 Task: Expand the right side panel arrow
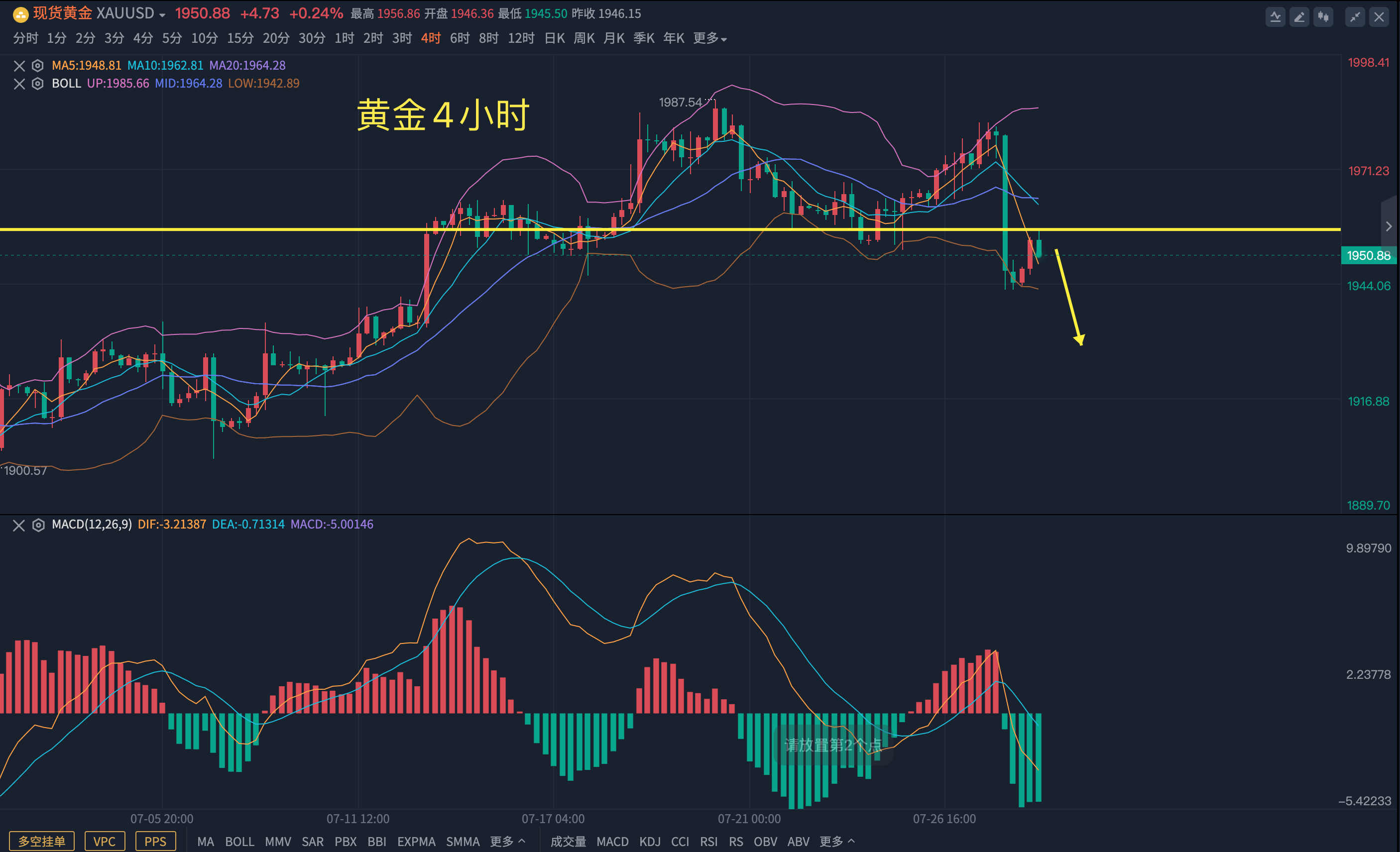click(1389, 226)
